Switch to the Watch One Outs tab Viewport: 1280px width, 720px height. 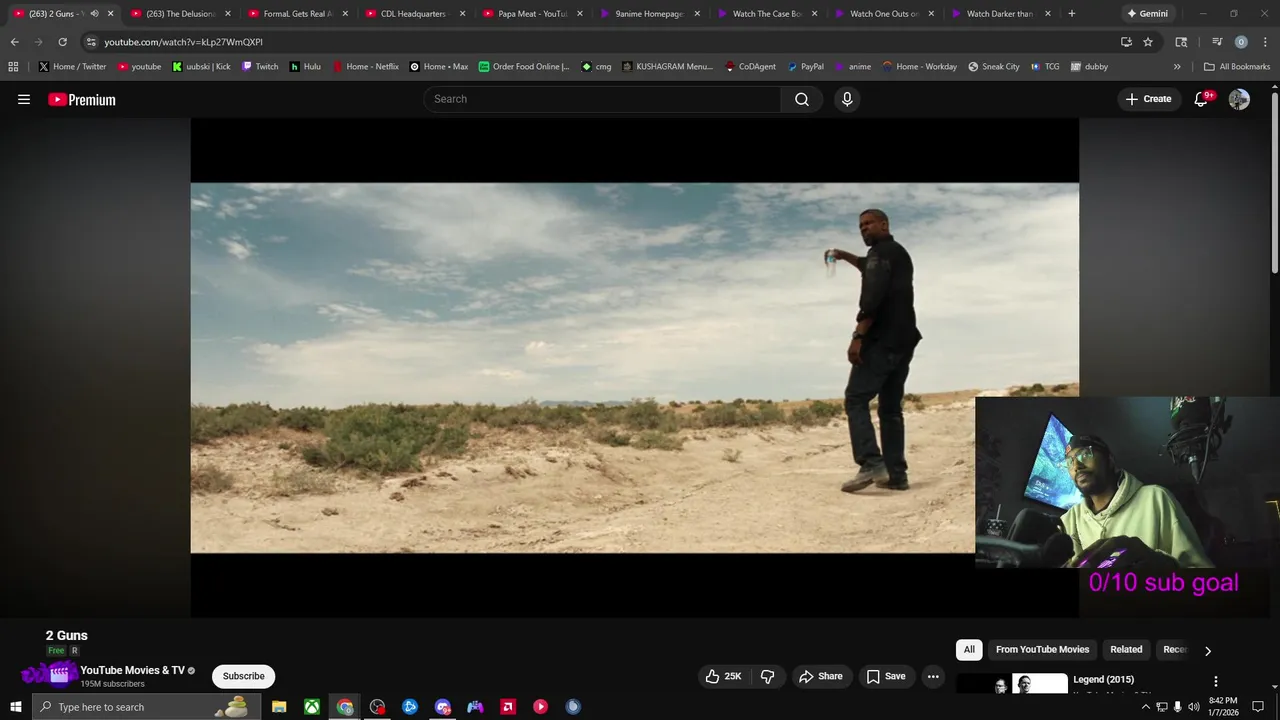[x=884, y=14]
